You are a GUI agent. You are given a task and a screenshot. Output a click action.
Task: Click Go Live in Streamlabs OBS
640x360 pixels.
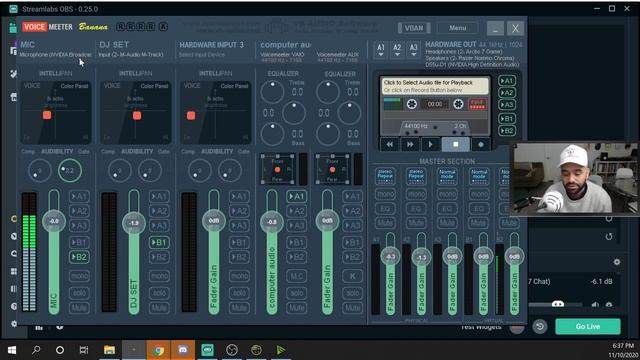tap(588, 327)
